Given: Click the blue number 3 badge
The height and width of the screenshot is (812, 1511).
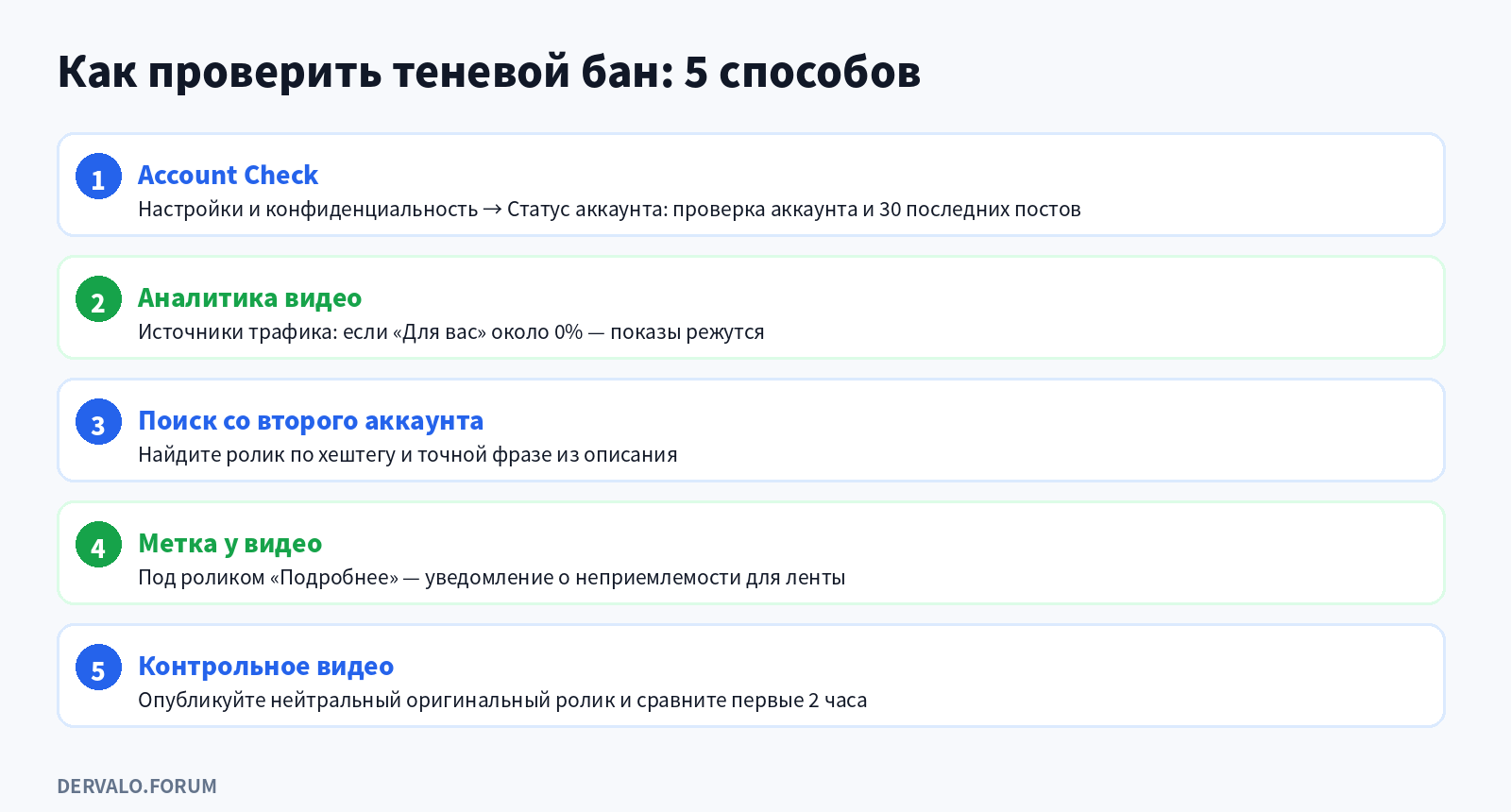Looking at the screenshot, I should coord(98,422).
